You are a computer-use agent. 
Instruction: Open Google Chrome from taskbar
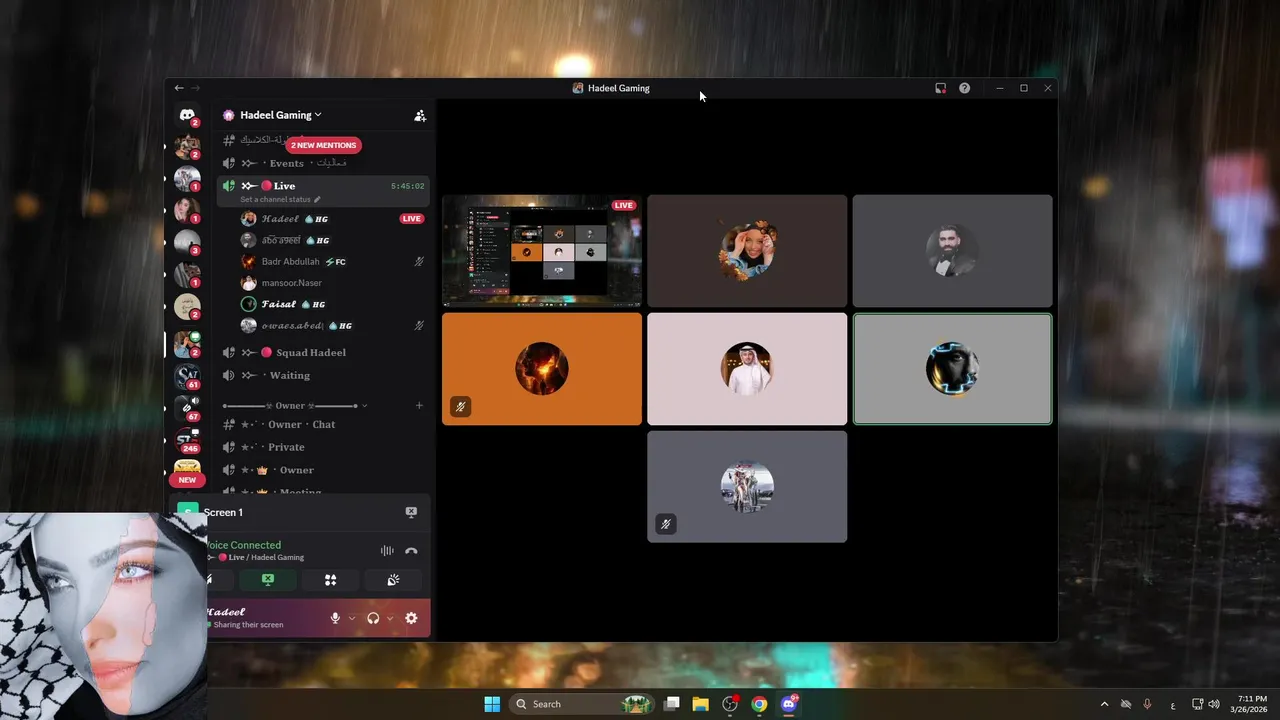(x=760, y=704)
